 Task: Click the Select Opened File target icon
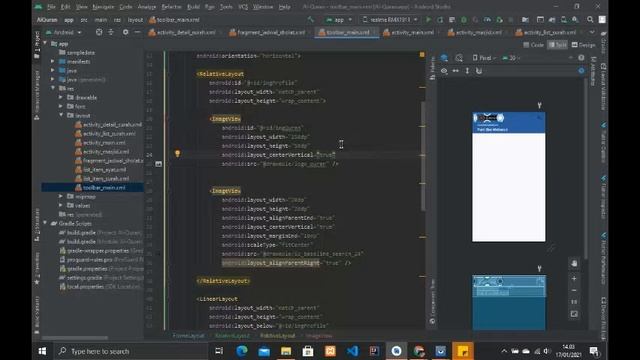pyautogui.click(x=99, y=32)
